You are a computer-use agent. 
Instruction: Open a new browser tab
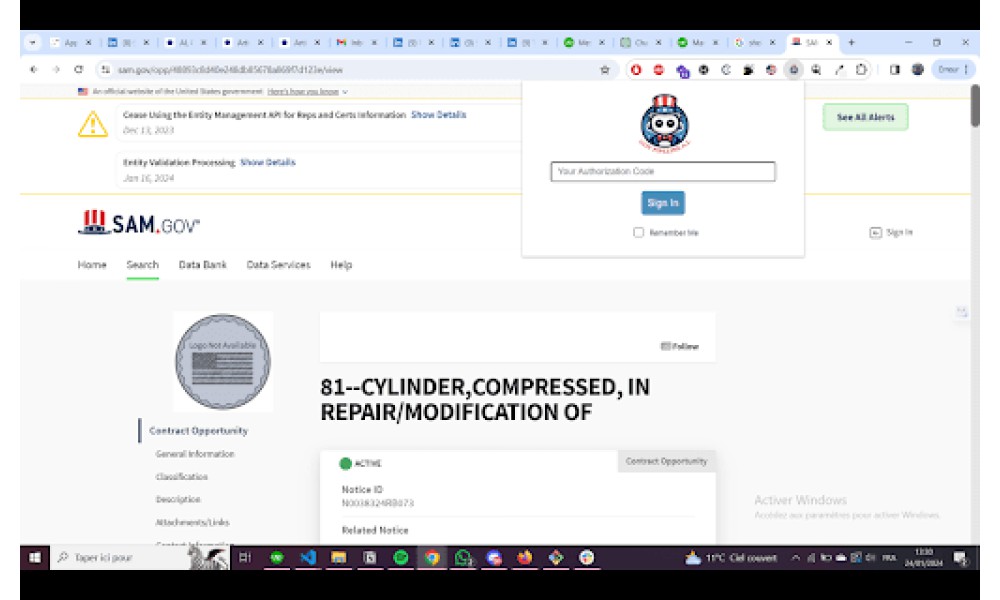tap(851, 43)
